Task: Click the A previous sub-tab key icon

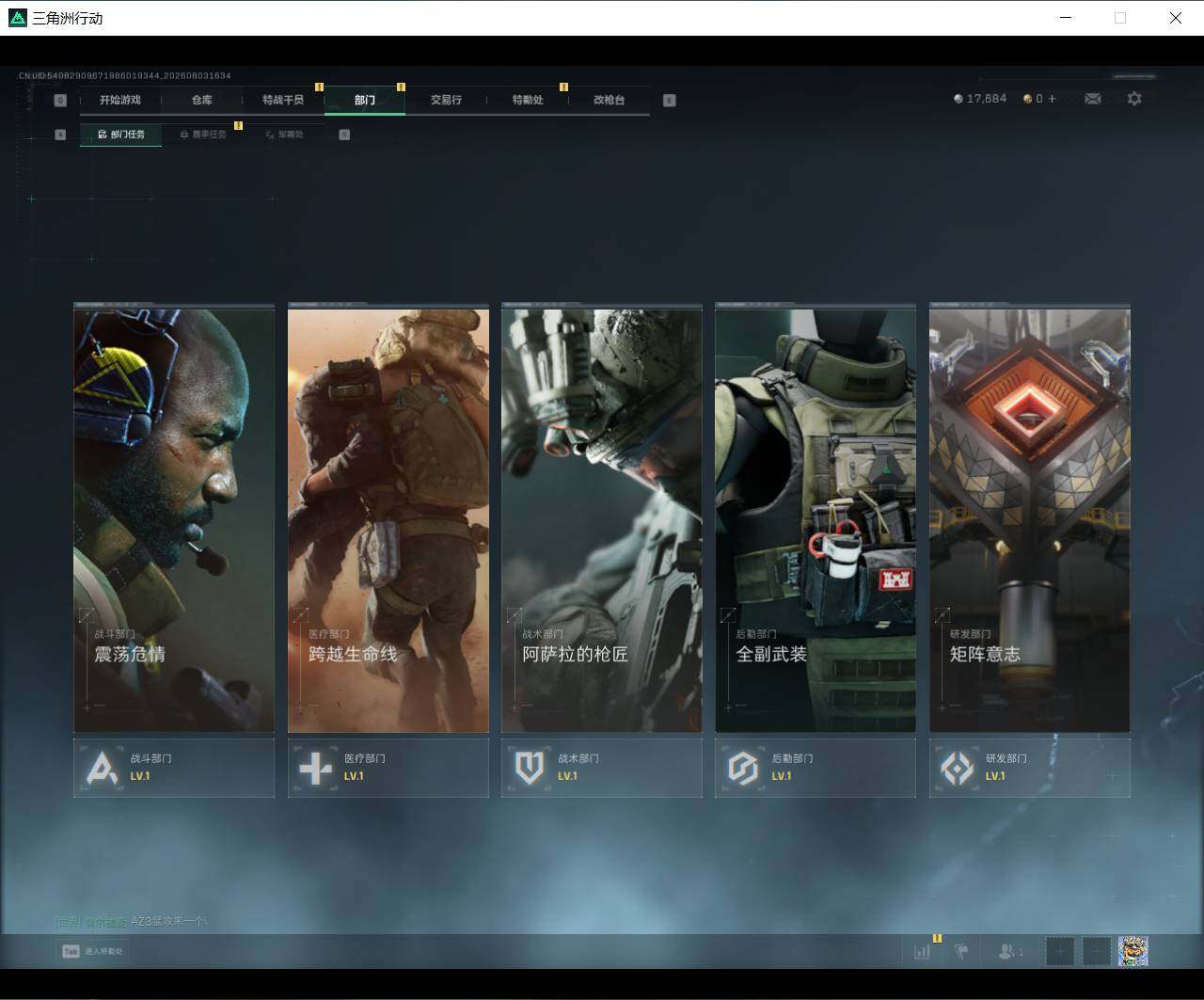Action: pyautogui.click(x=60, y=135)
